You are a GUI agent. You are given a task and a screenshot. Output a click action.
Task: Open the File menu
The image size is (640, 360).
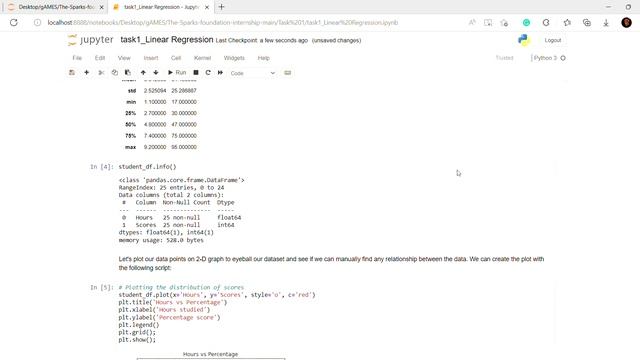click(x=77, y=58)
